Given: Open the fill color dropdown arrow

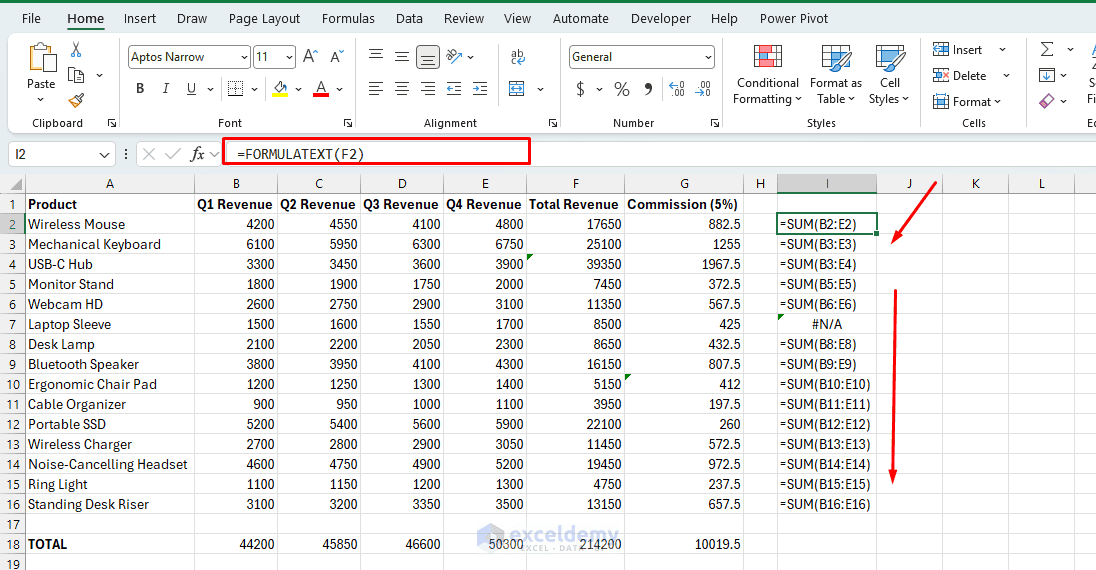Looking at the screenshot, I should tap(298, 89).
